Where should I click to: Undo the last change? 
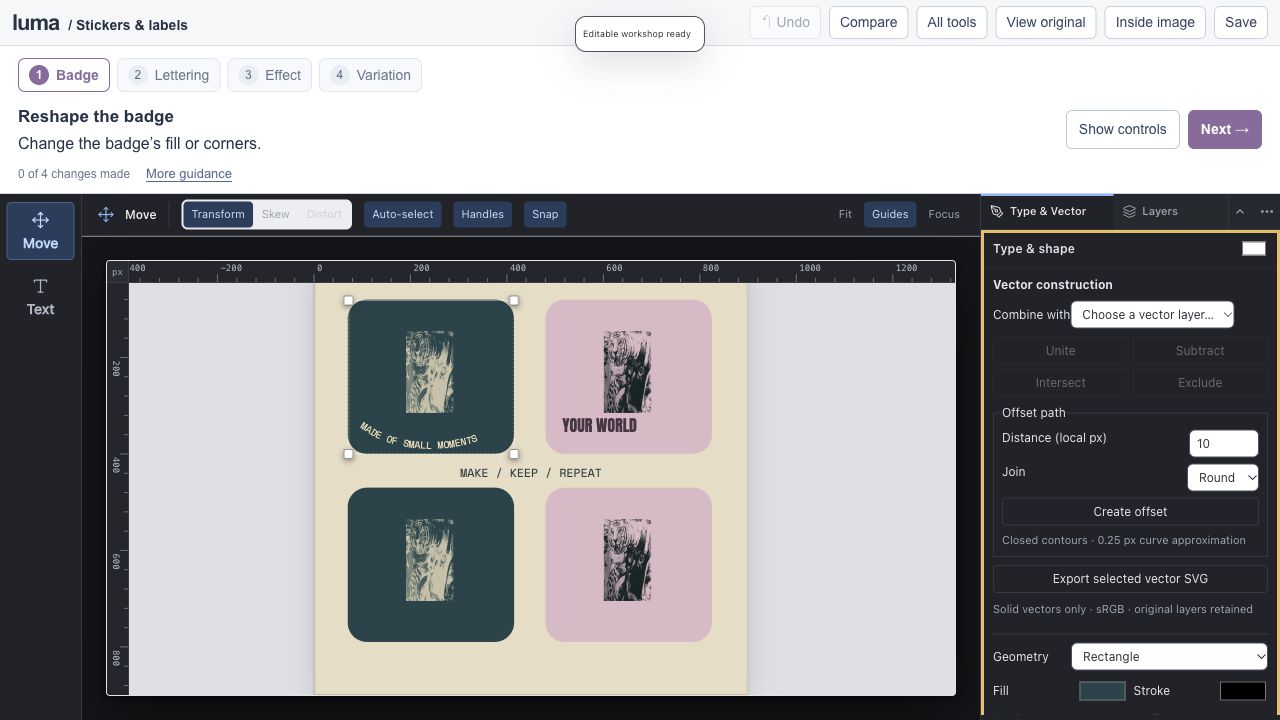pyautogui.click(x=785, y=22)
